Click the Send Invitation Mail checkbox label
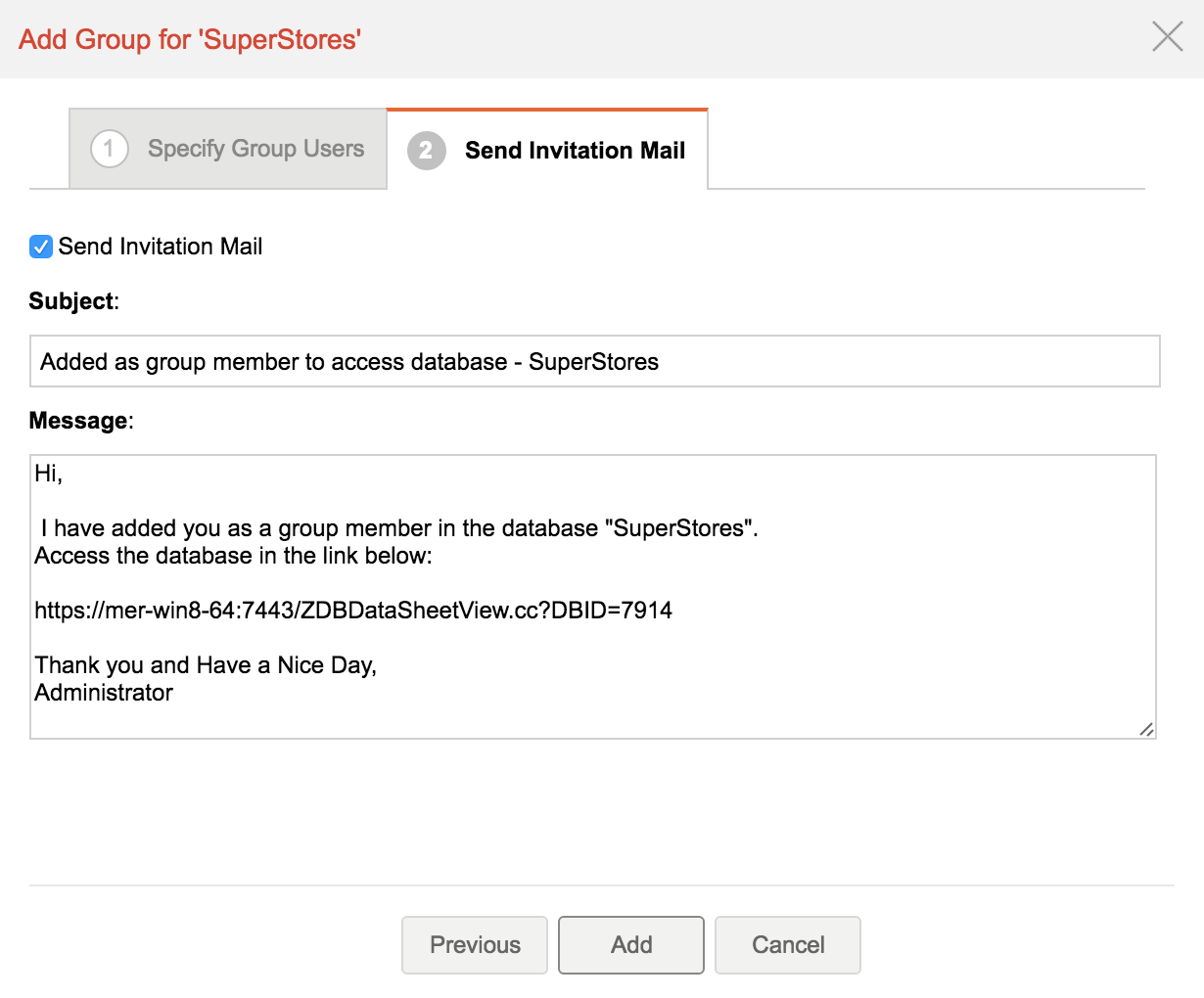 coord(161,247)
